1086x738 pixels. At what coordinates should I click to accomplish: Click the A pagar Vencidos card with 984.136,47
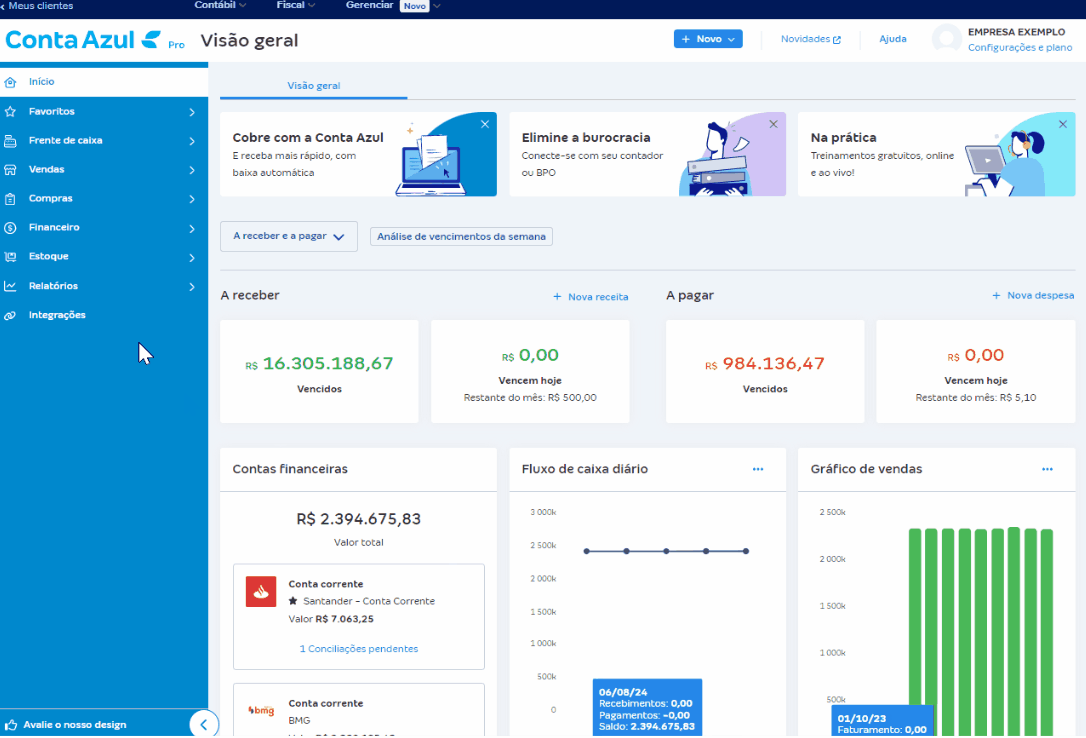point(765,372)
